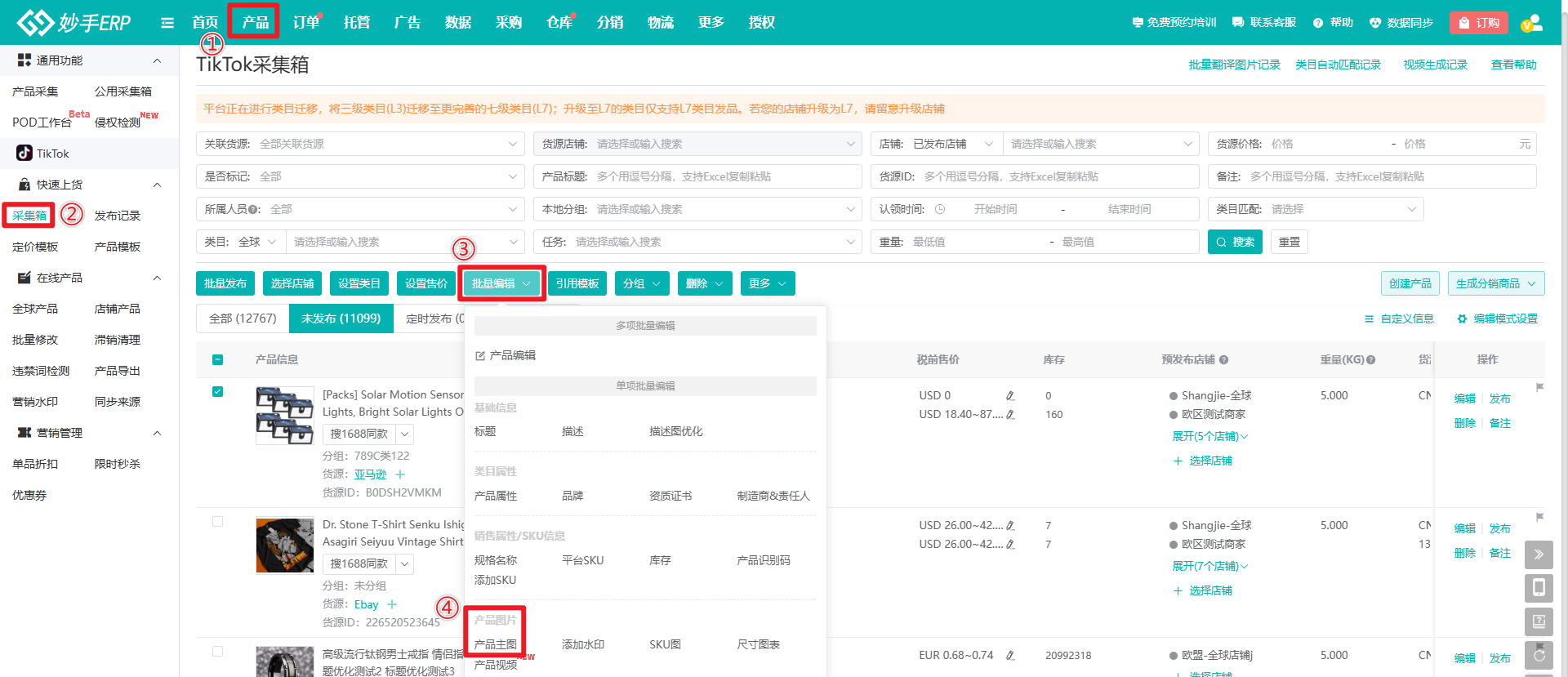Screen dimensions: 1568x677
Task: Open the 仓库 top menu
Action: (x=559, y=22)
